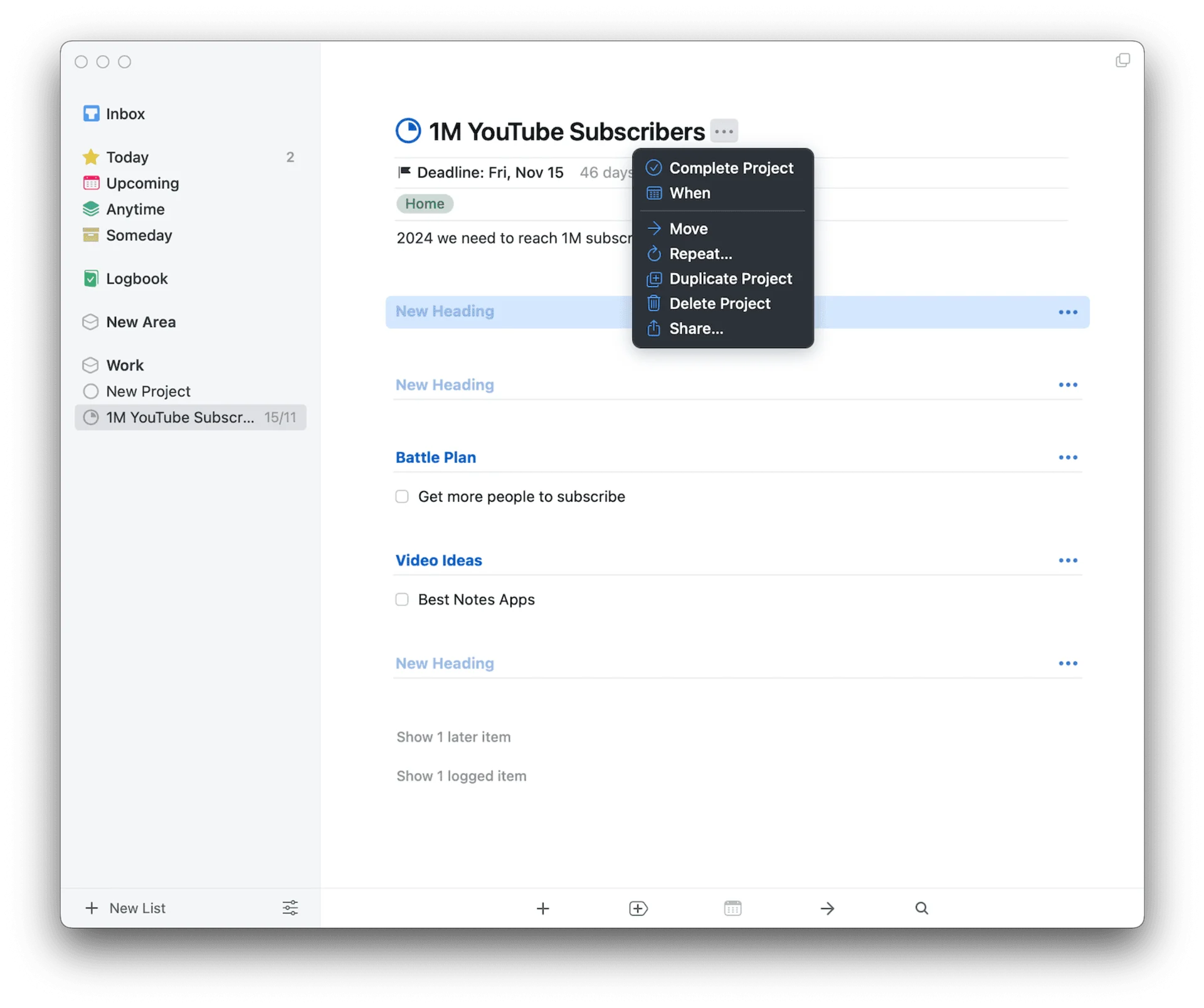Image resolution: width=1204 pixels, height=1008 pixels.
Task: Click the Deadline Fri, Nov 15 field
Action: [x=490, y=172]
